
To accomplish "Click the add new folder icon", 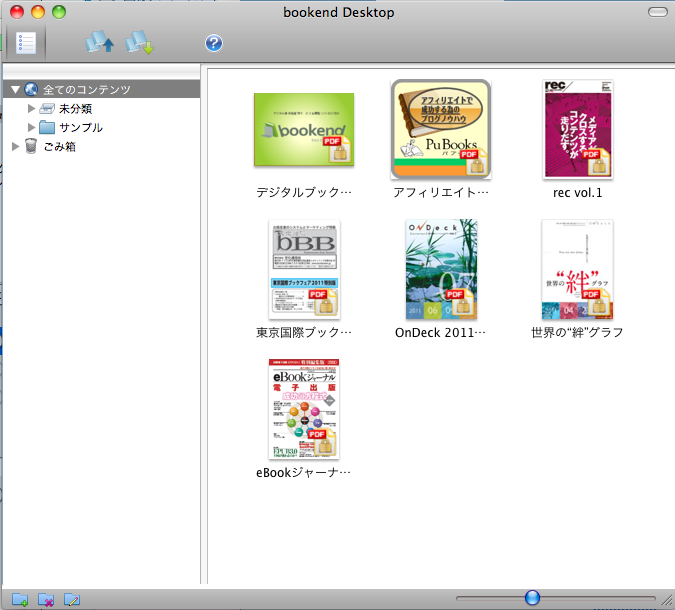I will [x=20, y=599].
